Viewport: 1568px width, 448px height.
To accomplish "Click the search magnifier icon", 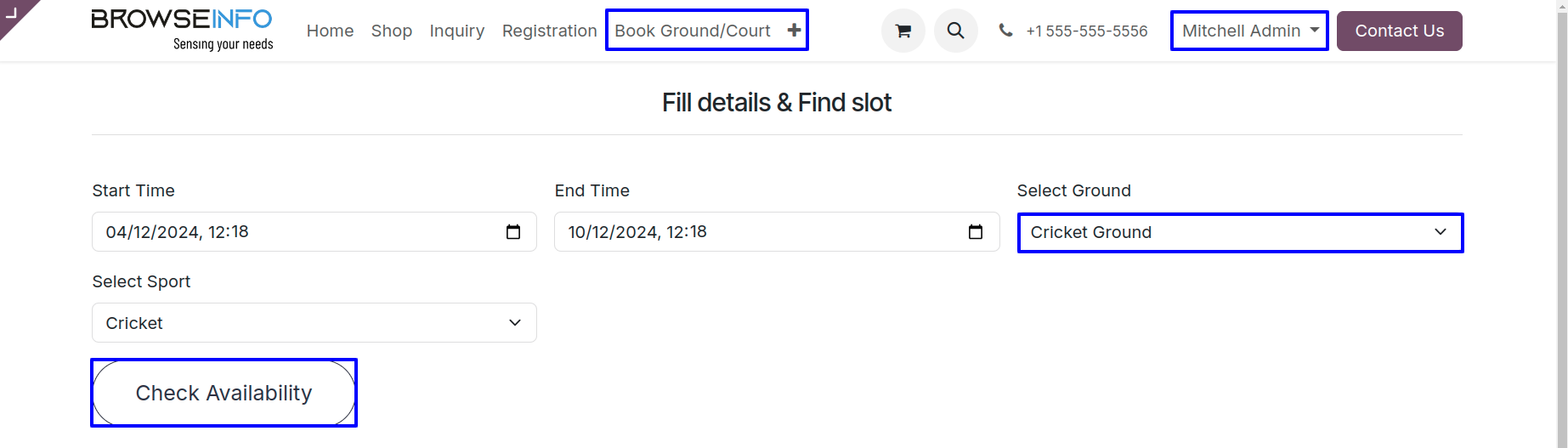I will coord(956,31).
